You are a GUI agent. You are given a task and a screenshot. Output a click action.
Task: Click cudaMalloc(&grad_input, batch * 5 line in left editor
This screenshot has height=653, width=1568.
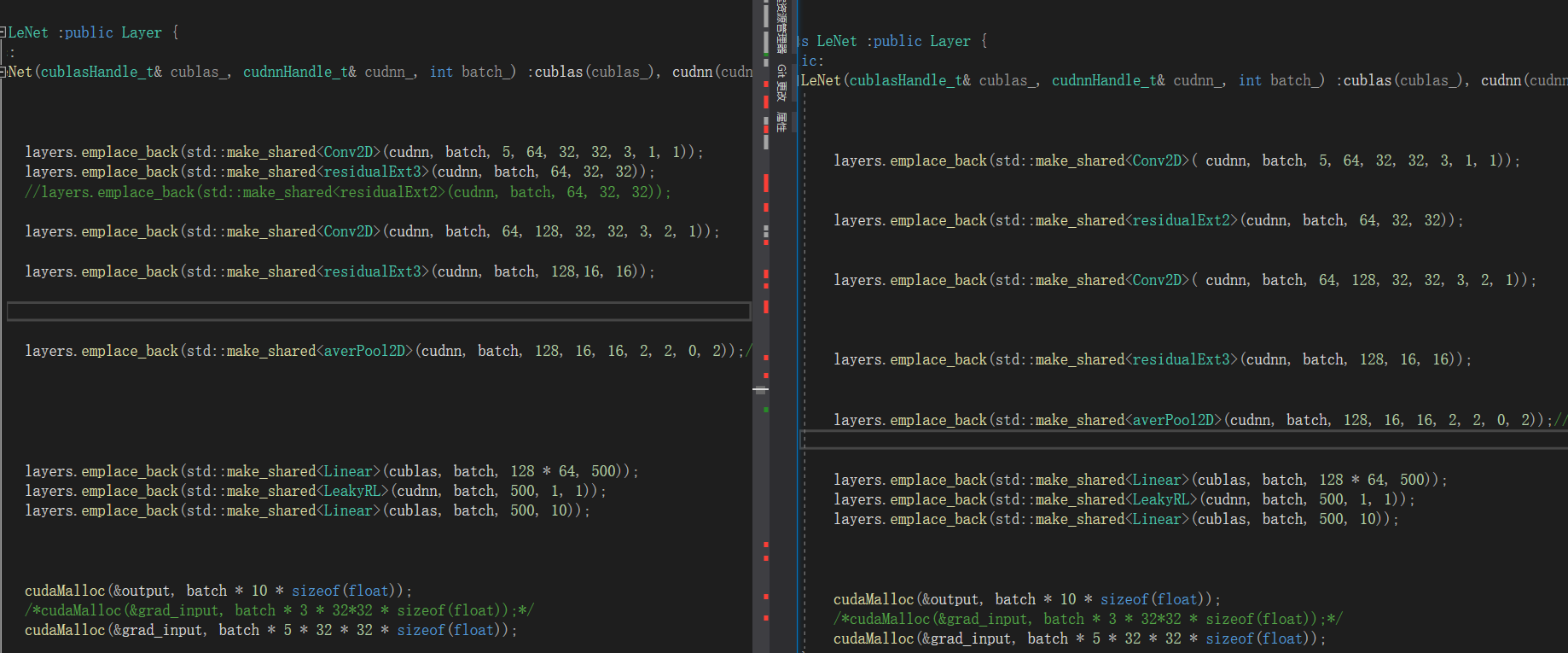click(x=271, y=630)
